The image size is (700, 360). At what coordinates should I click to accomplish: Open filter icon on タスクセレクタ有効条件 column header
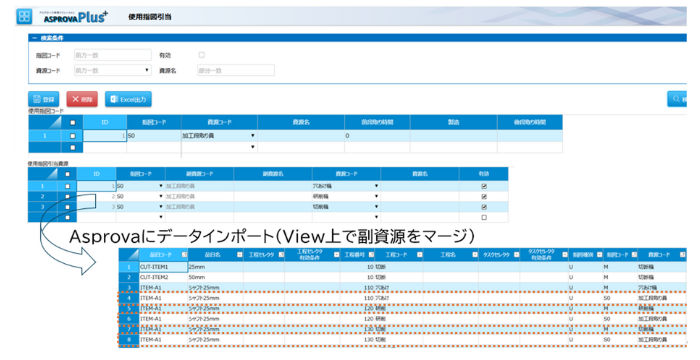click(565, 255)
